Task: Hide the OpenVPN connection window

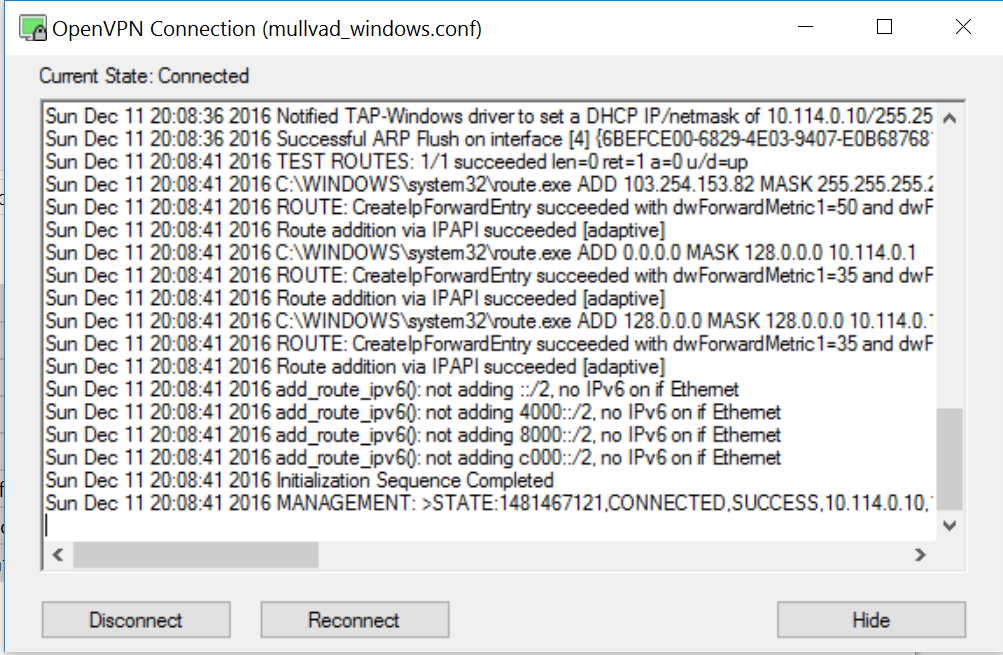Action: pos(870,620)
